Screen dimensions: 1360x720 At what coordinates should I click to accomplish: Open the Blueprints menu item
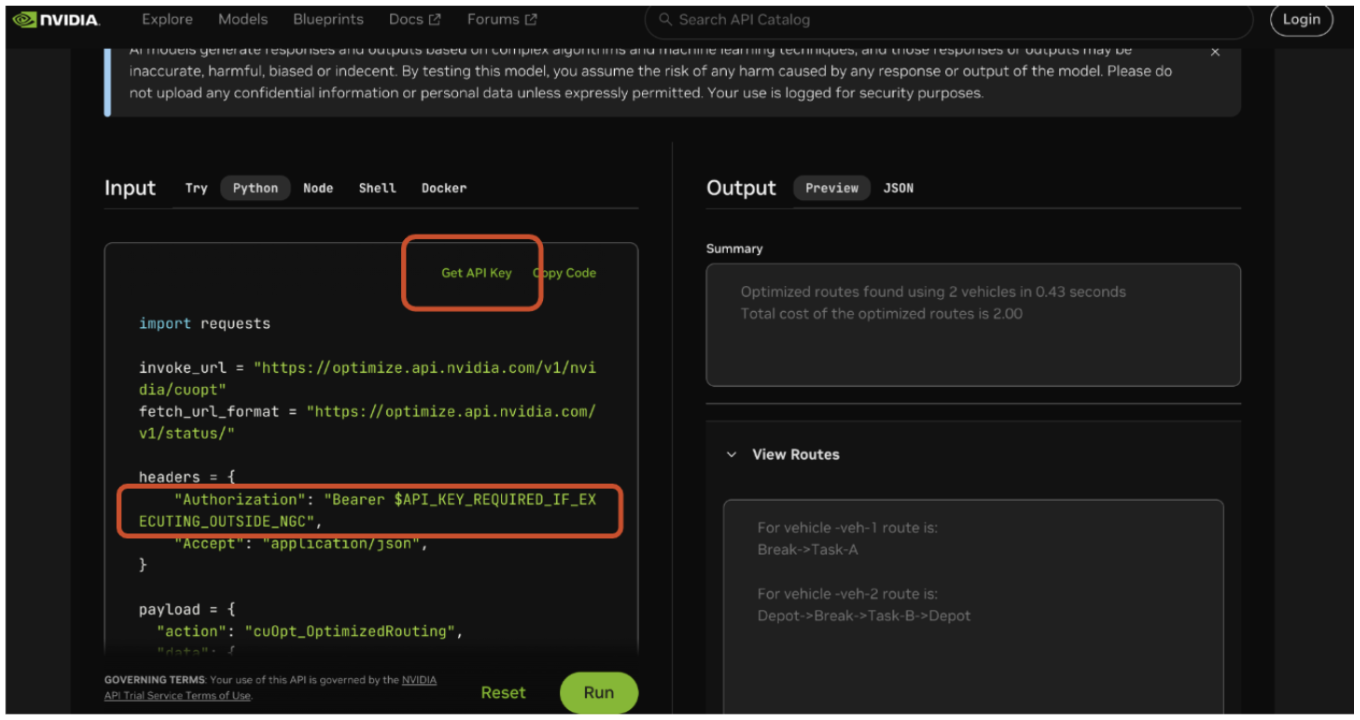[328, 19]
